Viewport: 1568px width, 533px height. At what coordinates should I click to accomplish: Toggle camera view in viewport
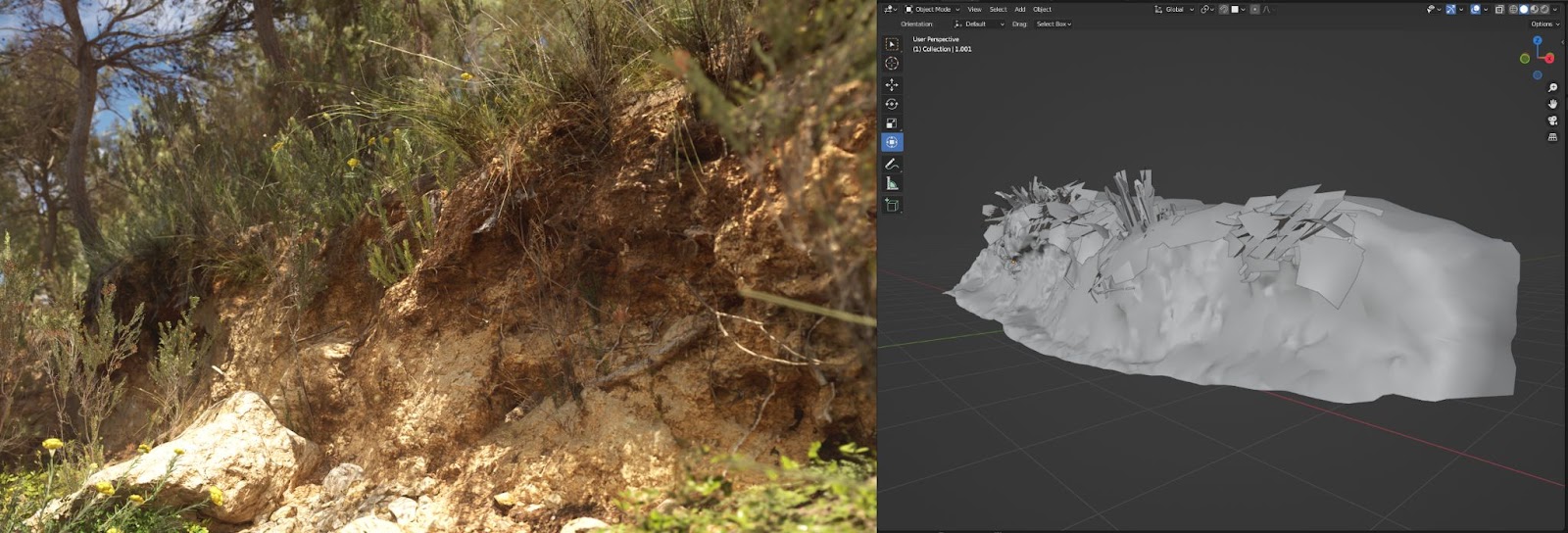(x=1552, y=121)
